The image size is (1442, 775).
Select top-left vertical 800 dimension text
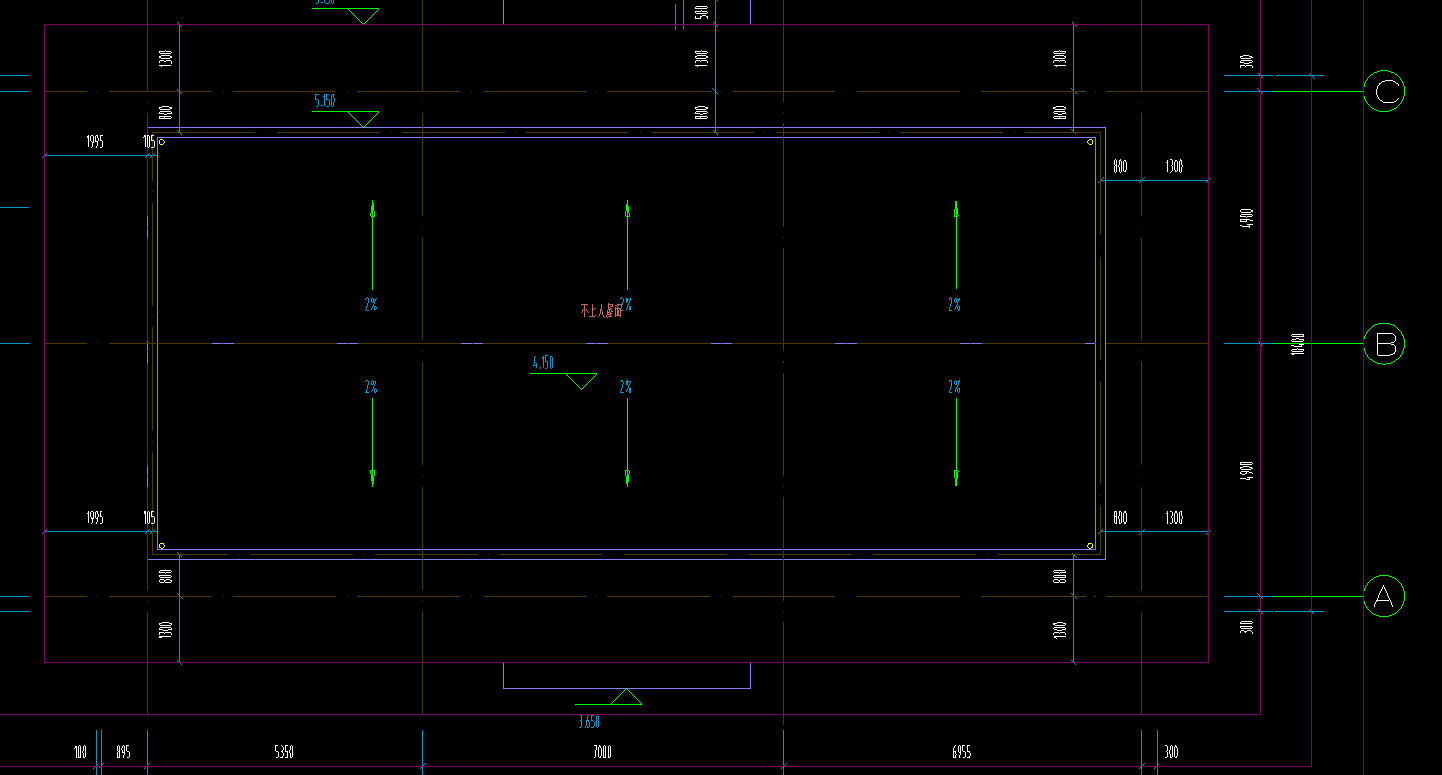[165, 113]
